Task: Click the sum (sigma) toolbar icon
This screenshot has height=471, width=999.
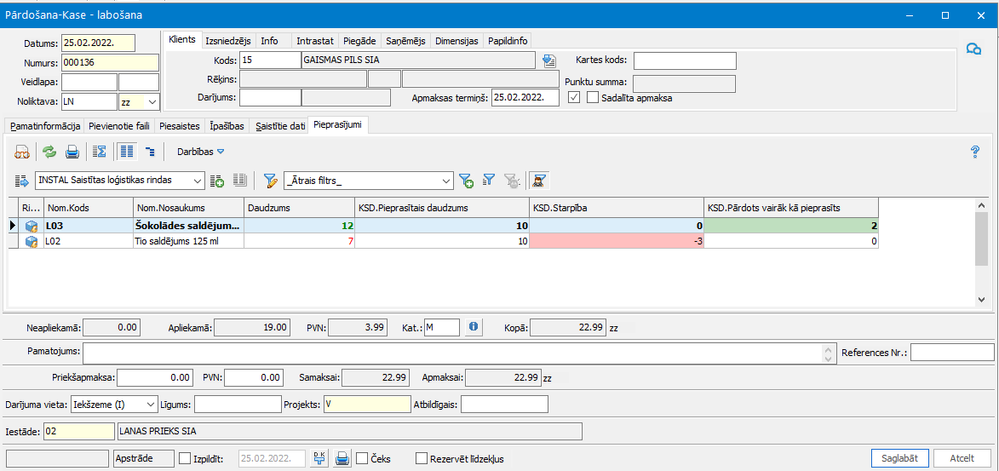Action: 99,152
